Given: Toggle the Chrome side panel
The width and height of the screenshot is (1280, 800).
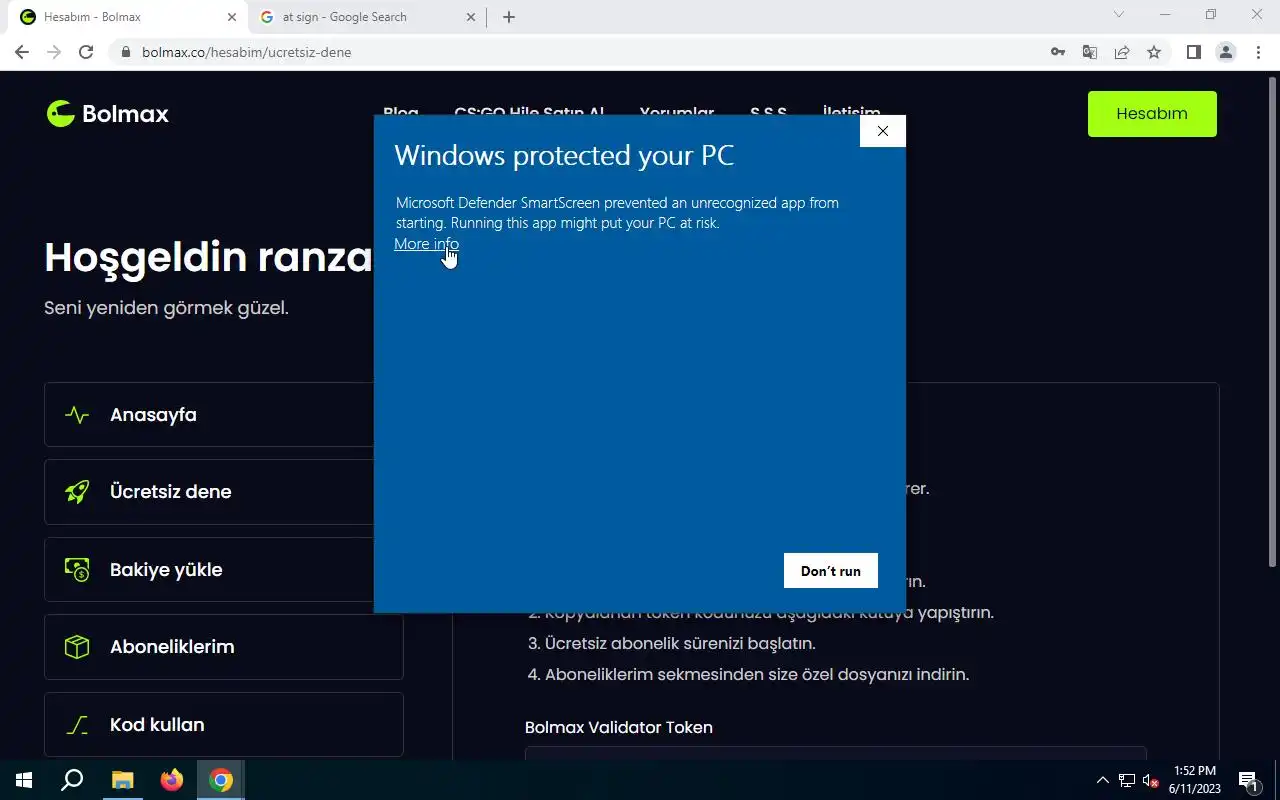Looking at the screenshot, I should pyautogui.click(x=1193, y=52).
